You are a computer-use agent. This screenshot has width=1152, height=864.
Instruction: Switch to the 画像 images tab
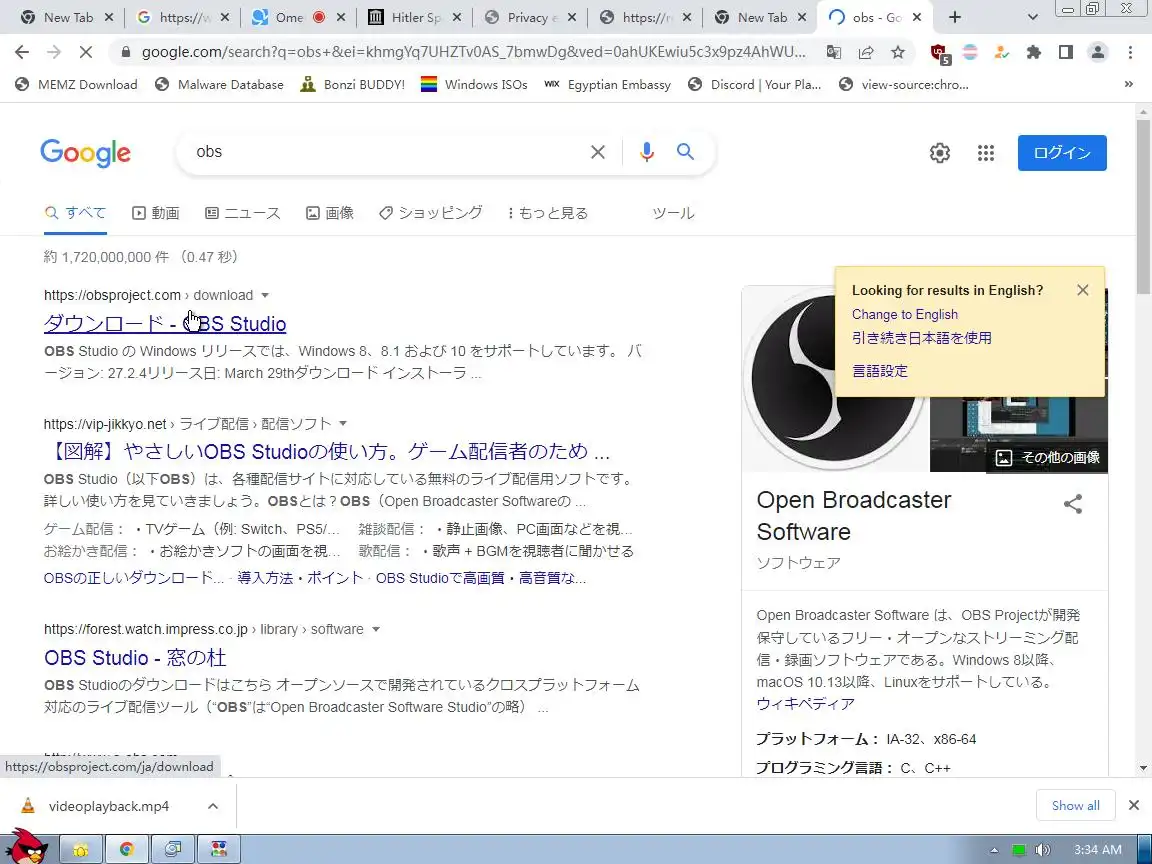(330, 213)
